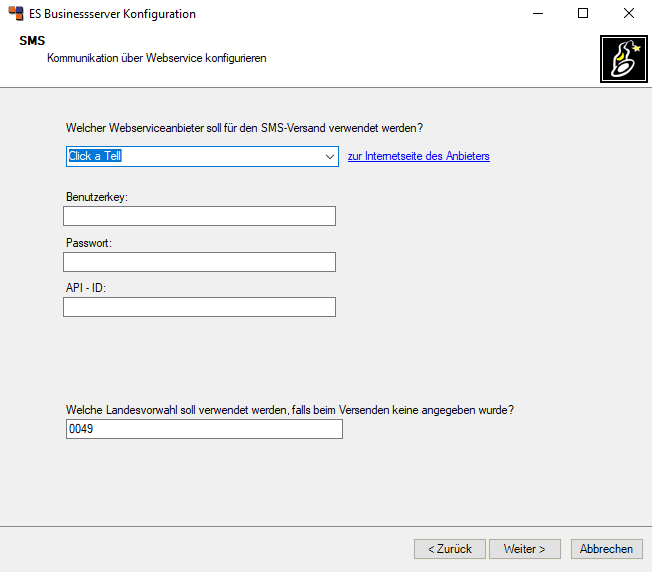This screenshot has width=652, height=572.
Task: Click the Passwort label text
Action: pyautogui.click(x=88, y=243)
